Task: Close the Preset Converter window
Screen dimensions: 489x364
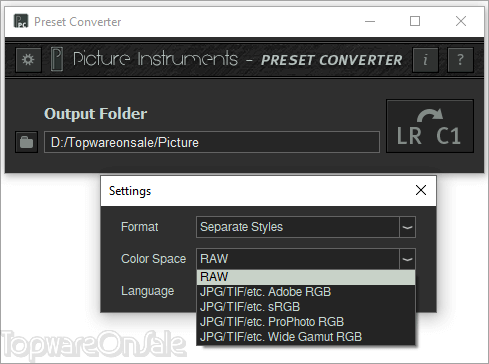Action: 461,21
